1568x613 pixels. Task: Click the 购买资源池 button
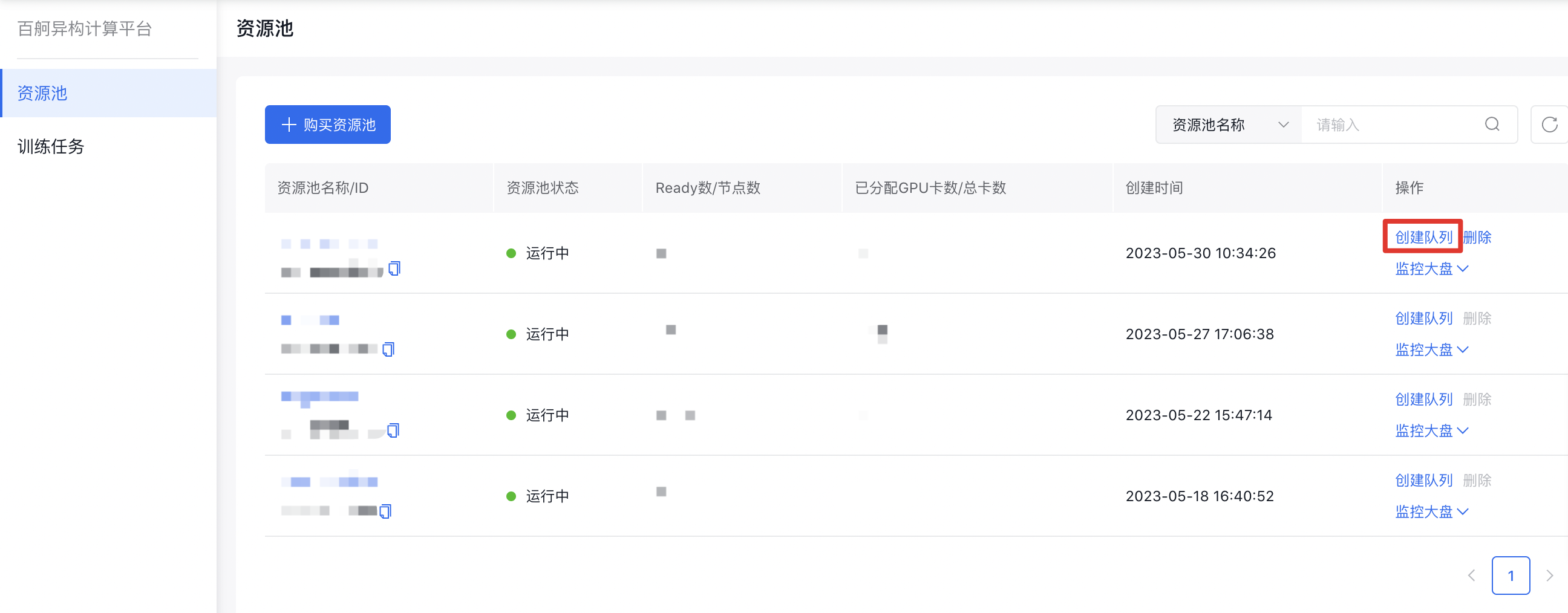click(x=327, y=125)
